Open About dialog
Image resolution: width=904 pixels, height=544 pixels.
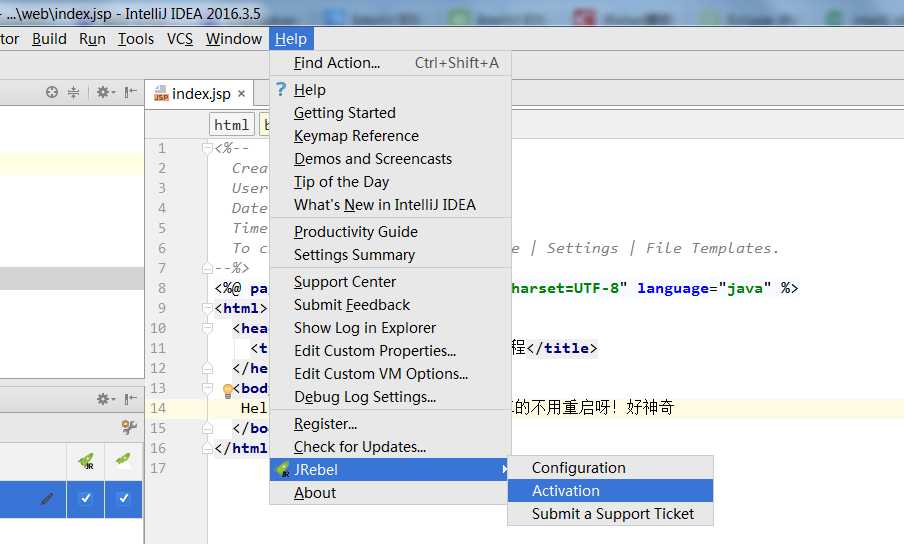coord(390,493)
